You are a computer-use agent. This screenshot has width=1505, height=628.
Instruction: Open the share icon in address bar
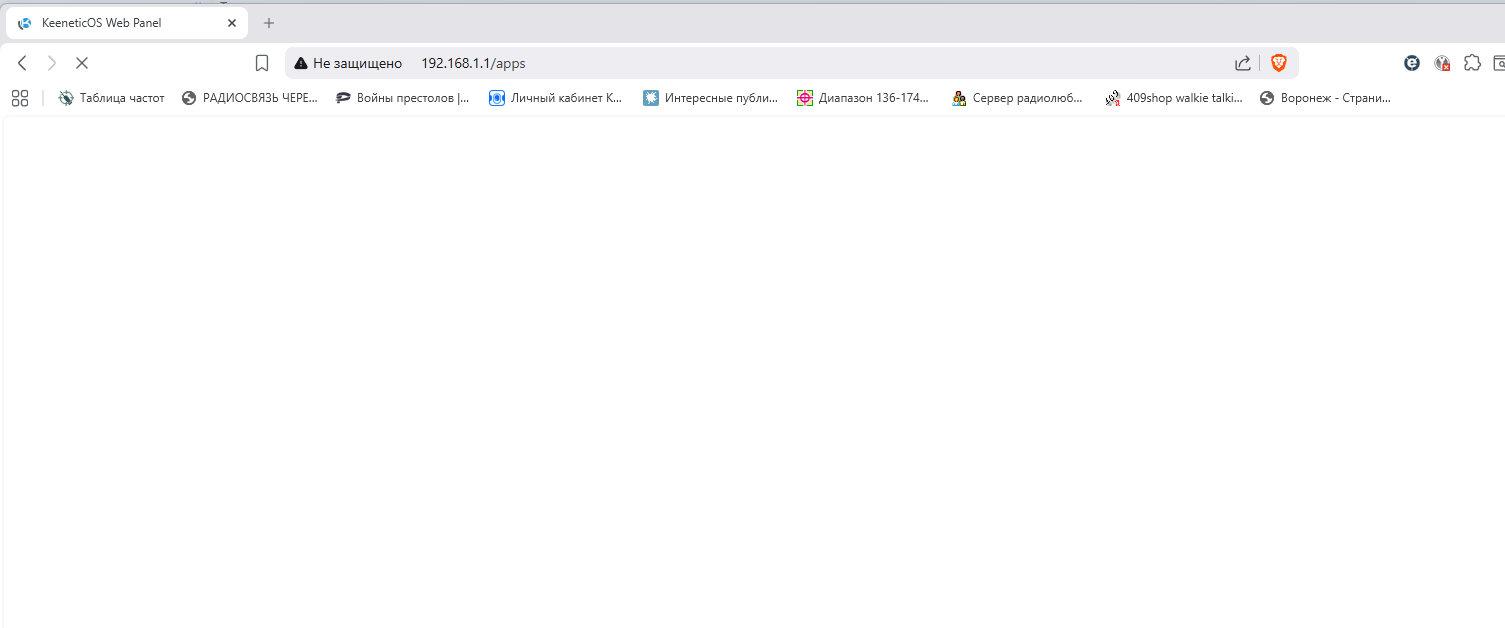click(x=1242, y=63)
